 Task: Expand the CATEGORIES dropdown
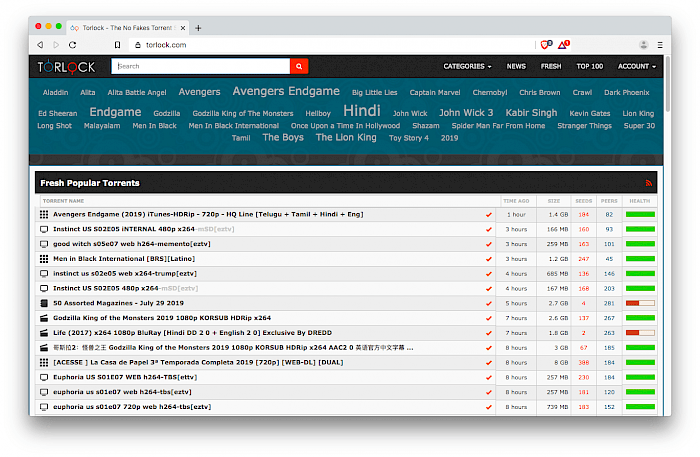tap(467, 66)
